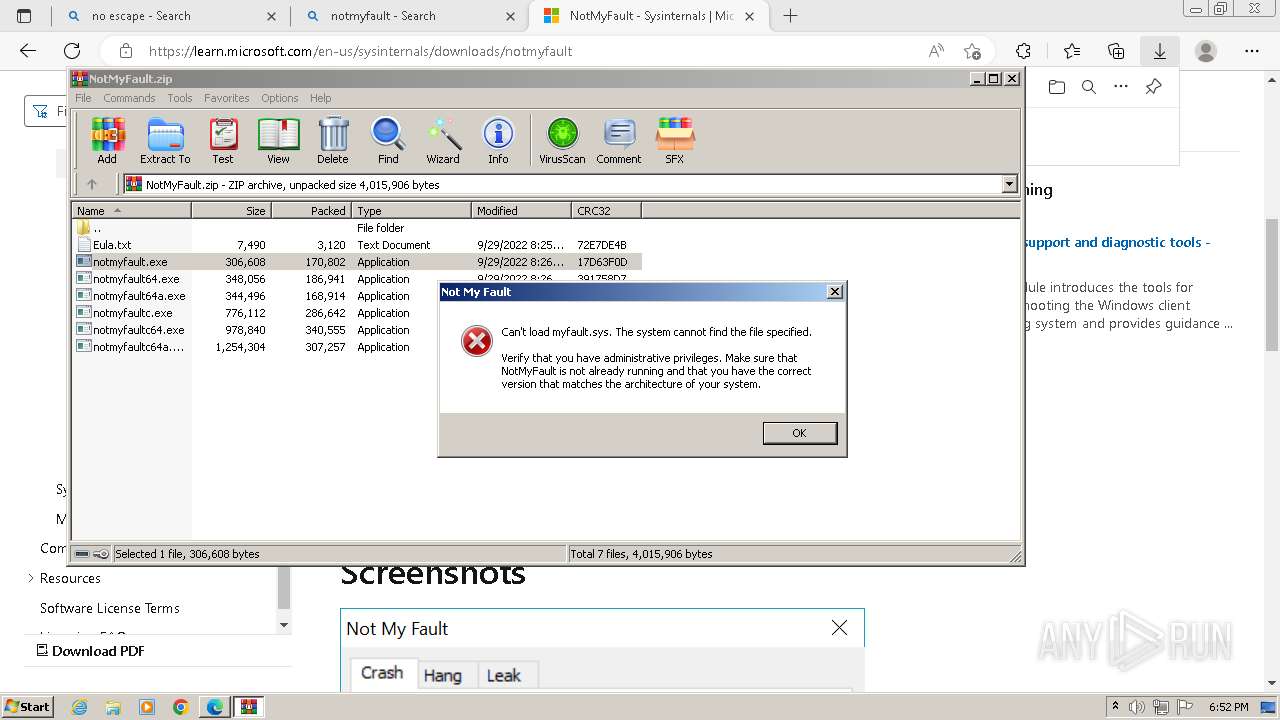Screen dimensions: 1280x720
Task: Click the Comment toolbar icon
Action: point(619,140)
